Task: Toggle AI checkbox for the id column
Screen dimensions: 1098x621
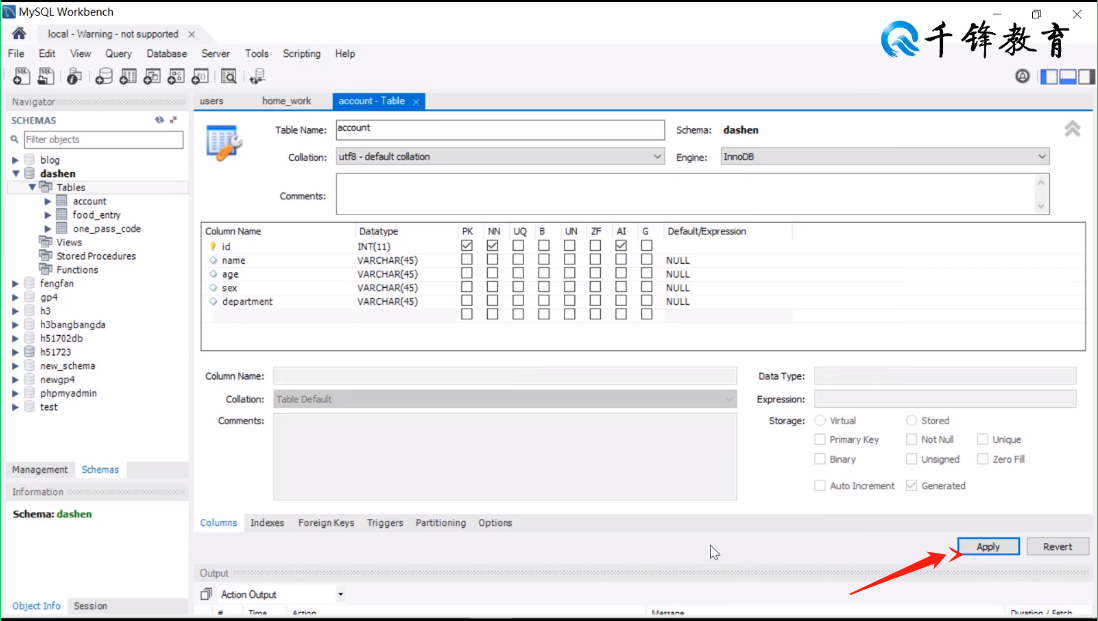Action: coord(621,246)
